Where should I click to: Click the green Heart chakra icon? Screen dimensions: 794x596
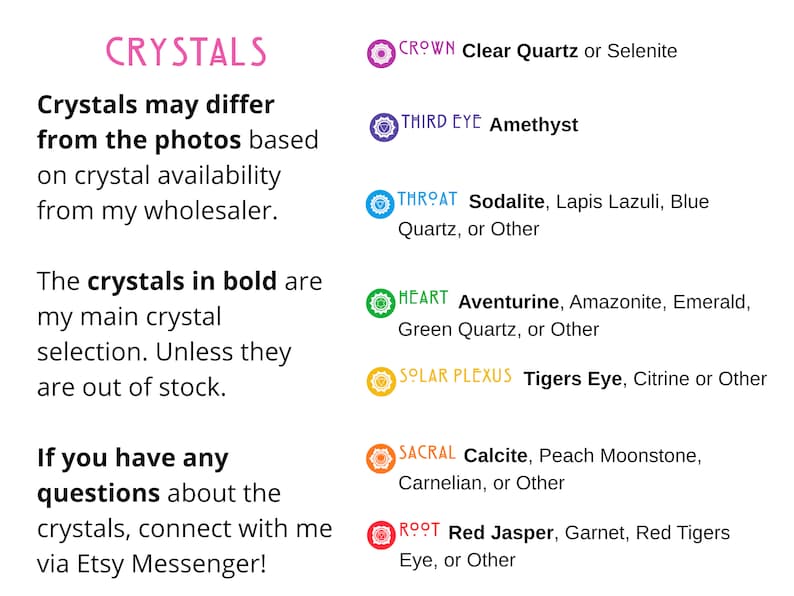(x=380, y=303)
